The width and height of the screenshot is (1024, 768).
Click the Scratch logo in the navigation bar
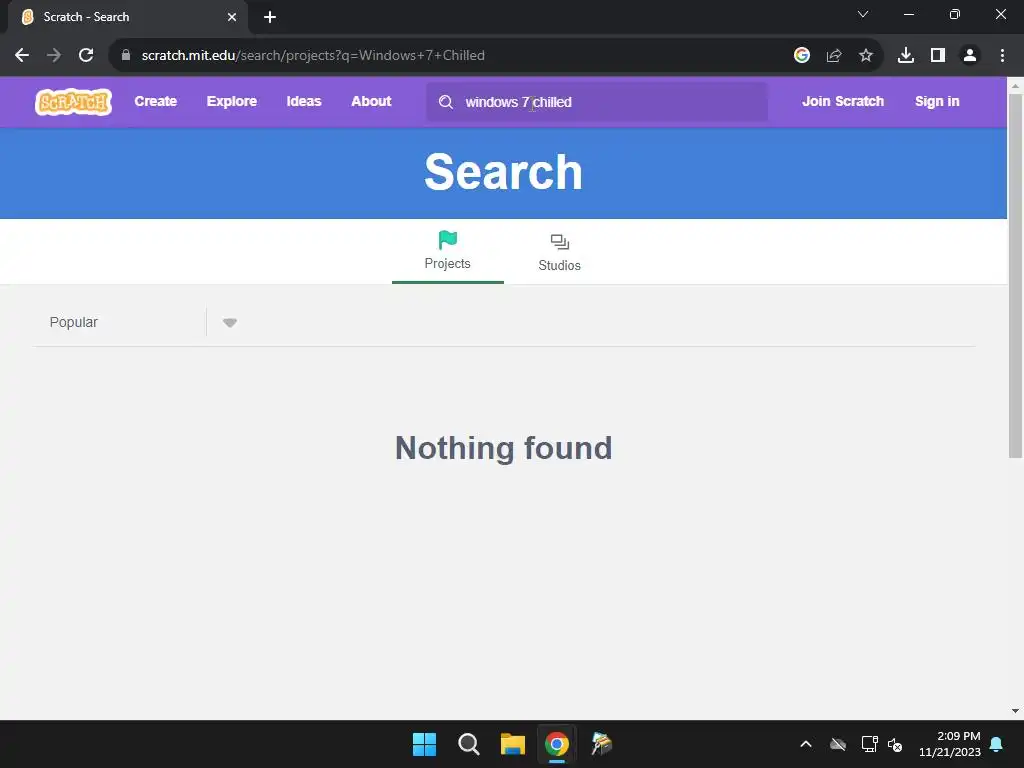pyautogui.click(x=73, y=102)
